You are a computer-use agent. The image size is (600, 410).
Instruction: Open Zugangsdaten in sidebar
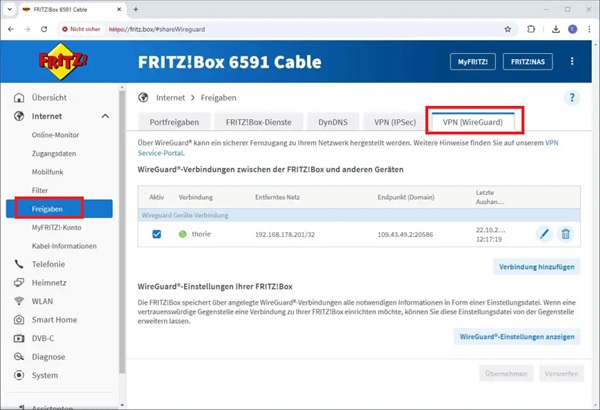pyautogui.click(x=54, y=153)
